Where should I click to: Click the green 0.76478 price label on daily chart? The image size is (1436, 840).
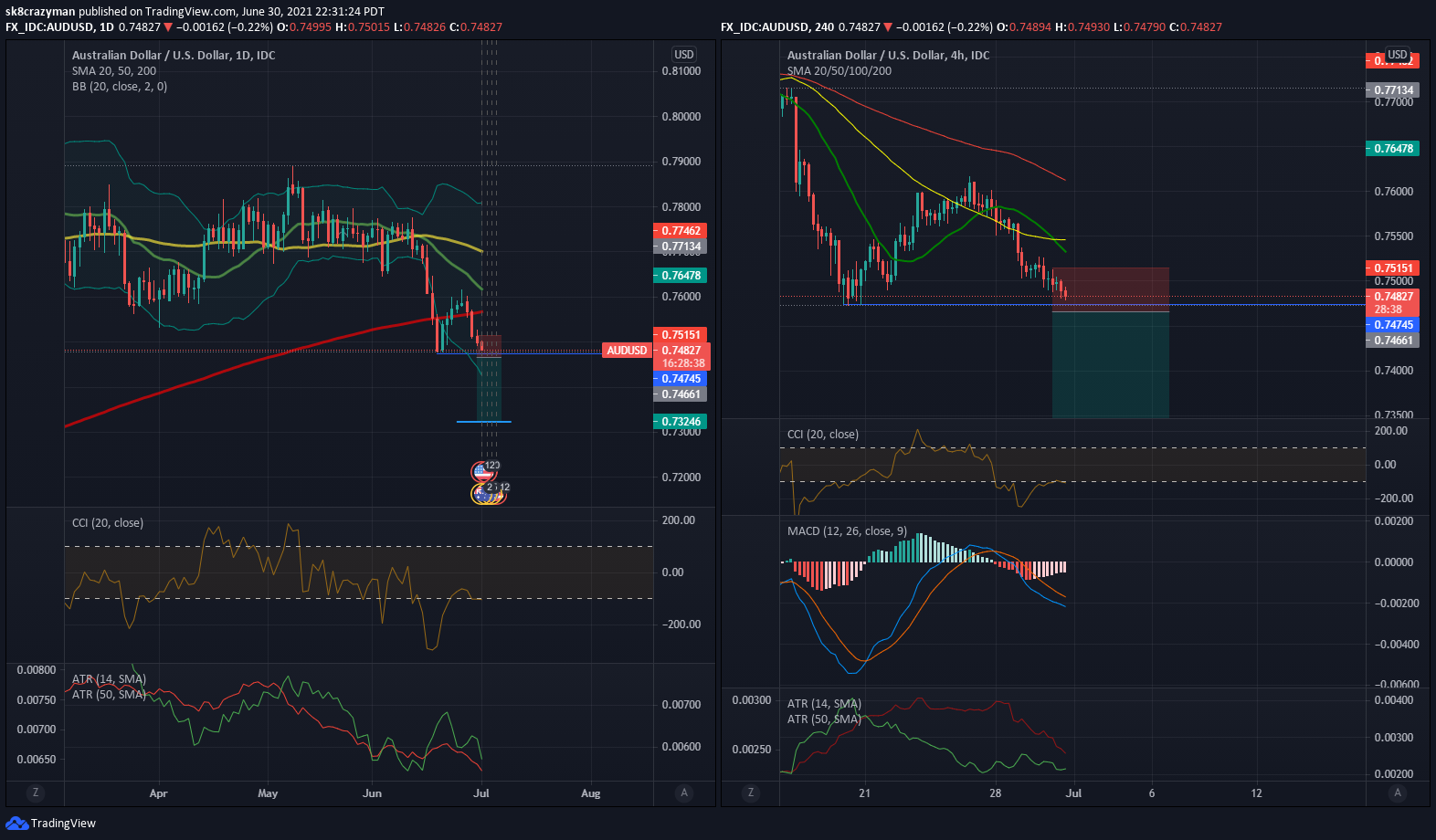681,275
